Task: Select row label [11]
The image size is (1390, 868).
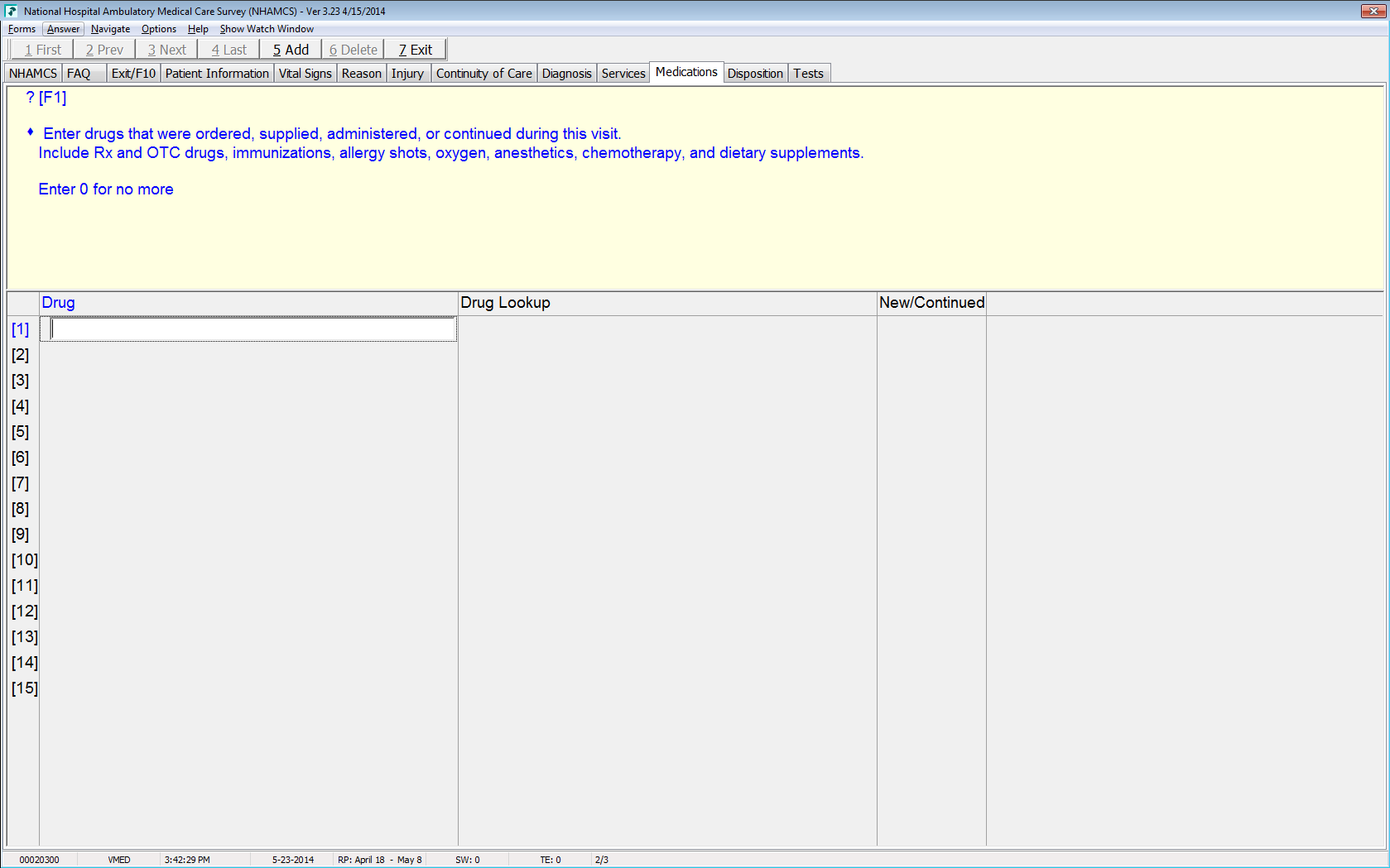Action: 24,586
